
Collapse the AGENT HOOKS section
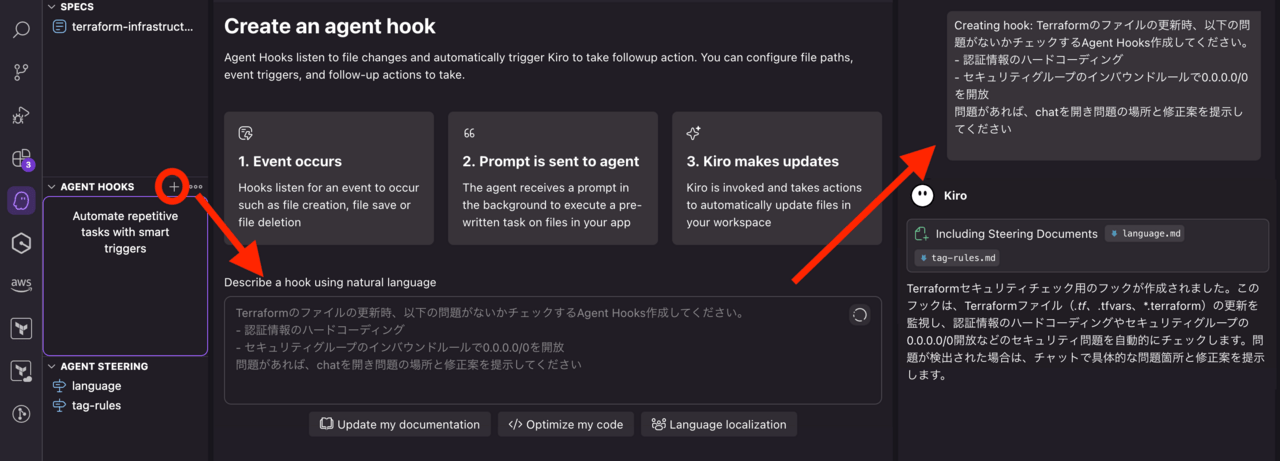52,187
